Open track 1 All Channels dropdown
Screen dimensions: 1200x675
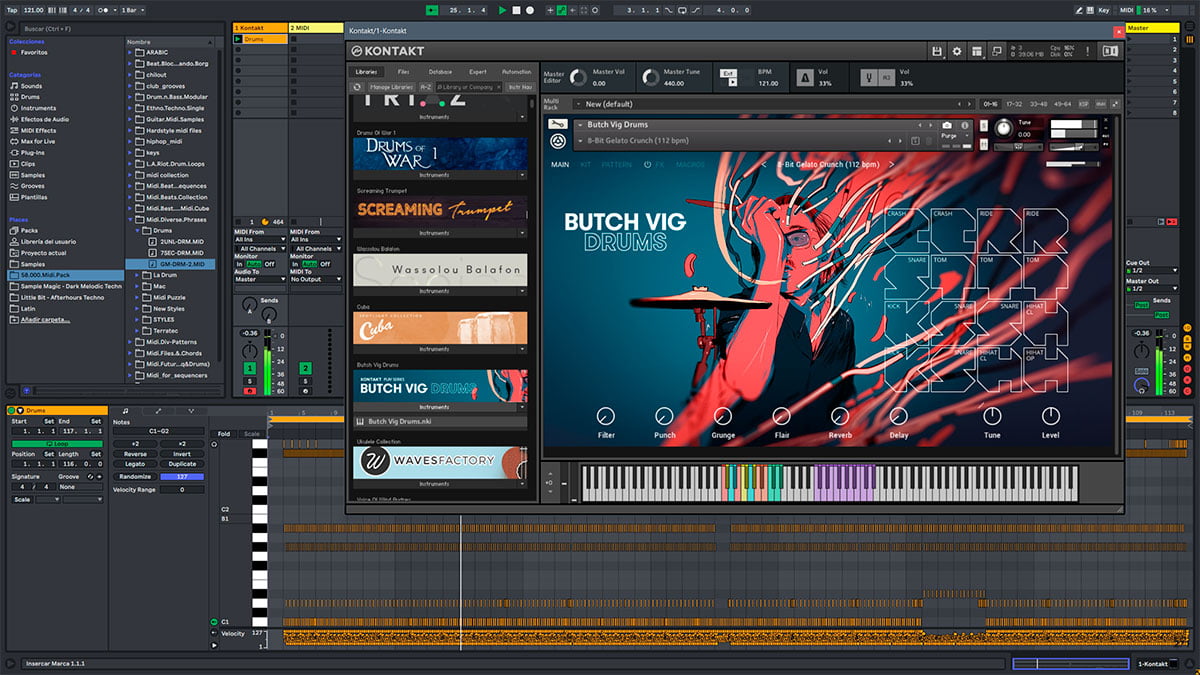tap(262, 249)
